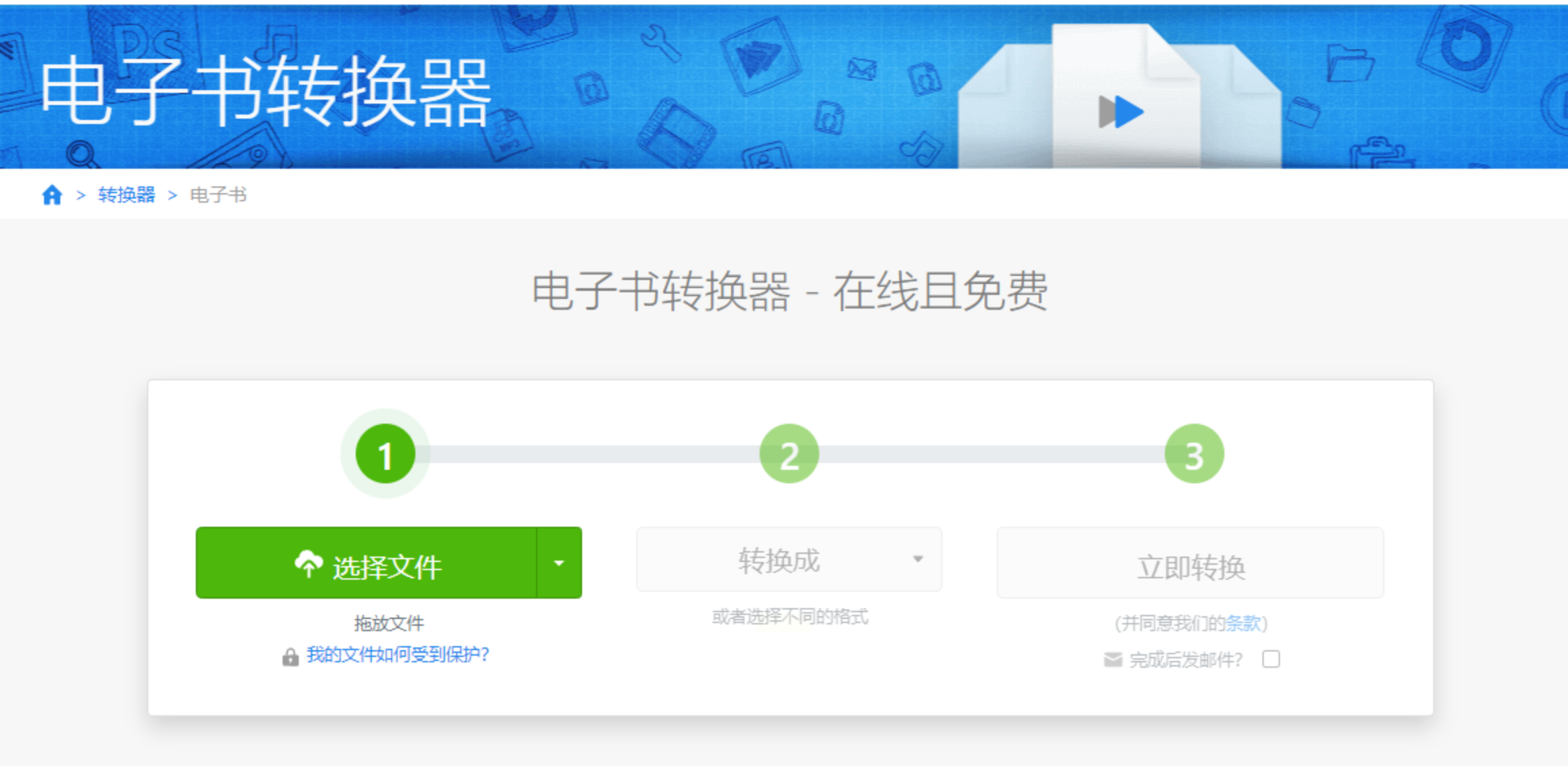Image resolution: width=1568 pixels, height=766 pixels.
Task: Click the padlock icon beside file protection link
Action: pos(290,656)
